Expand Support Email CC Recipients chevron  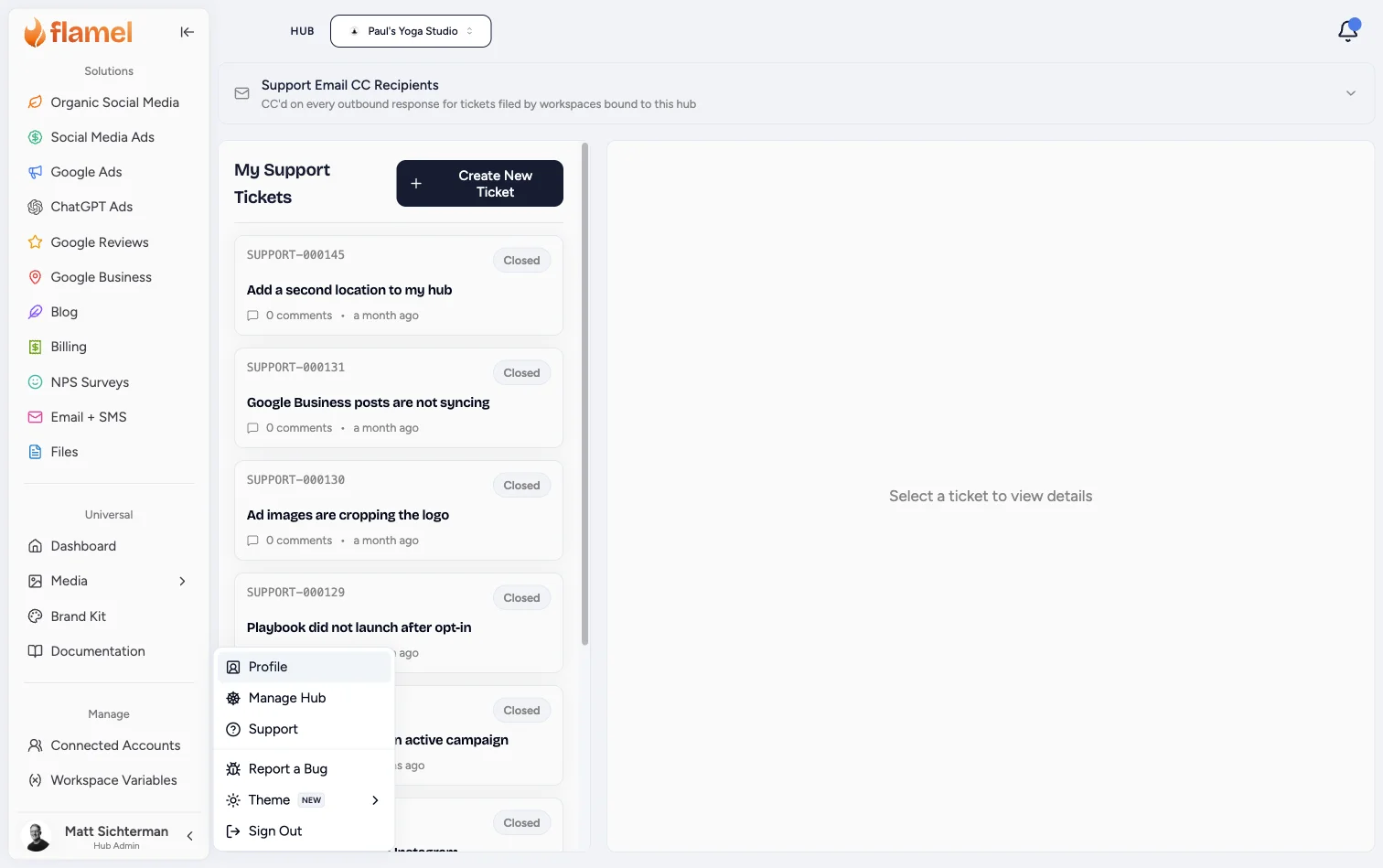coord(1350,93)
